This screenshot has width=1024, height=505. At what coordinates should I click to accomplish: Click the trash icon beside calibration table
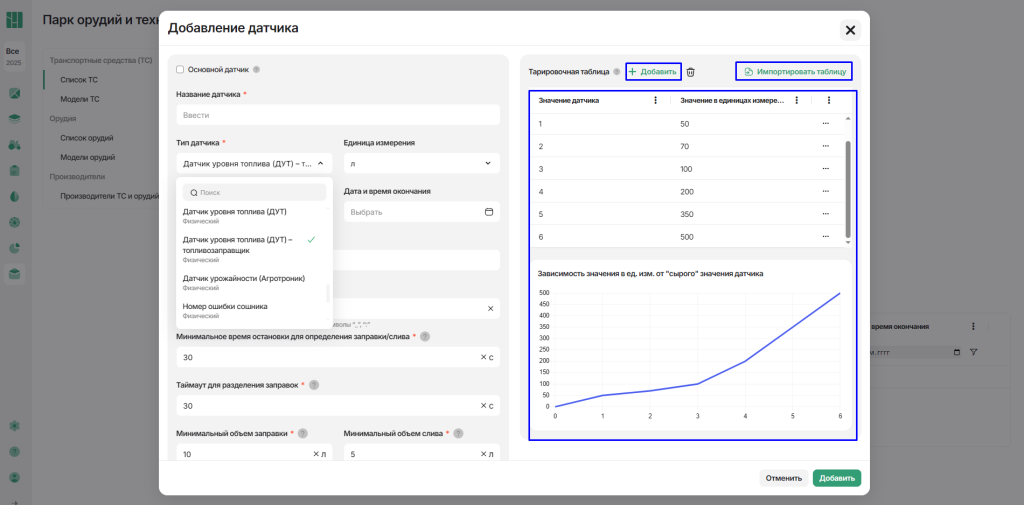coord(690,72)
